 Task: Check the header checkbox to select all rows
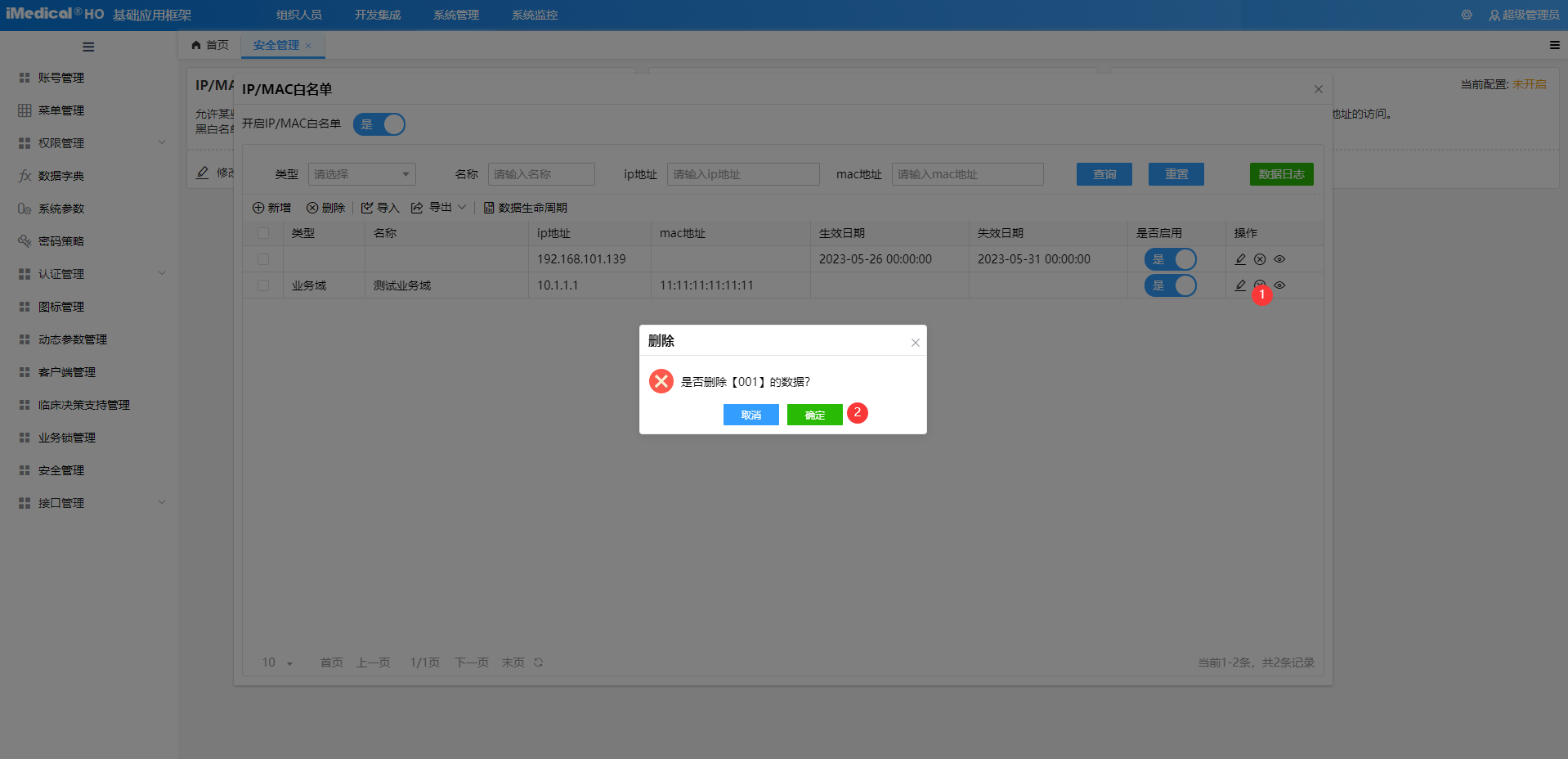[263, 232]
